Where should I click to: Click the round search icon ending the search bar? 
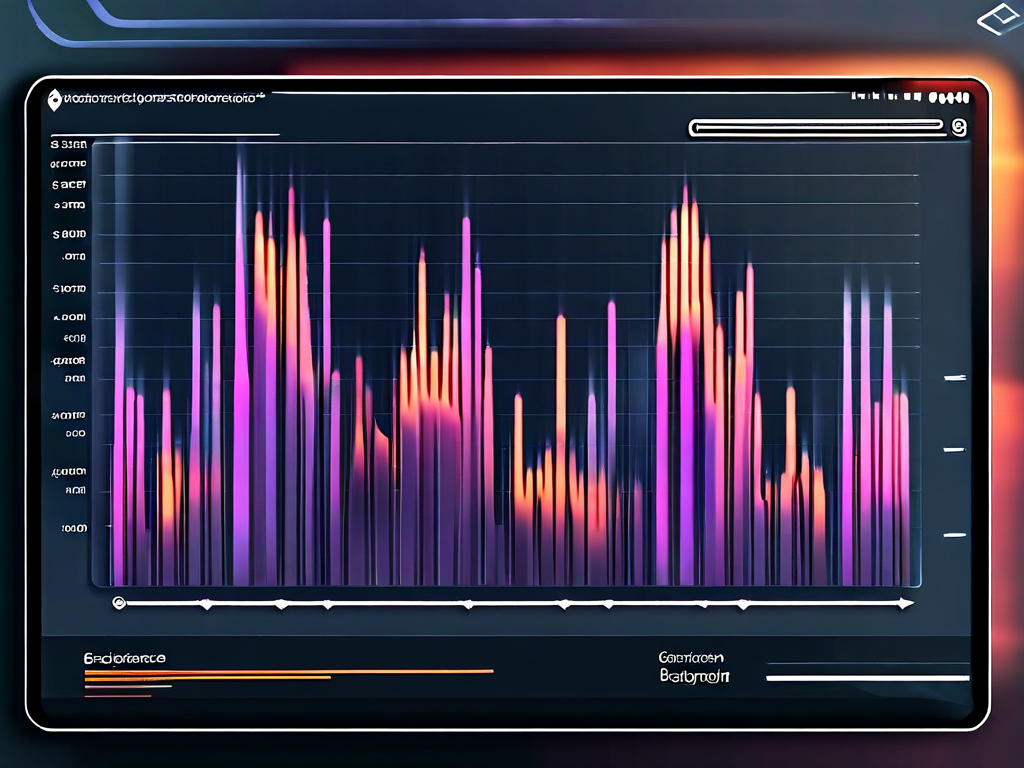click(958, 127)
